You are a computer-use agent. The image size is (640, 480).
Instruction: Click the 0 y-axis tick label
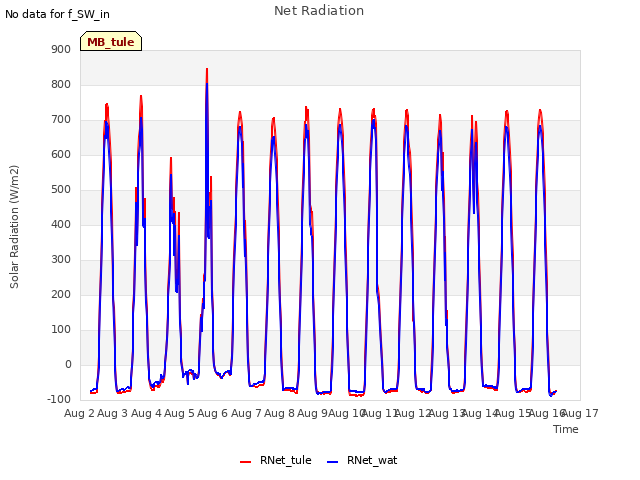tap(68, 364)
